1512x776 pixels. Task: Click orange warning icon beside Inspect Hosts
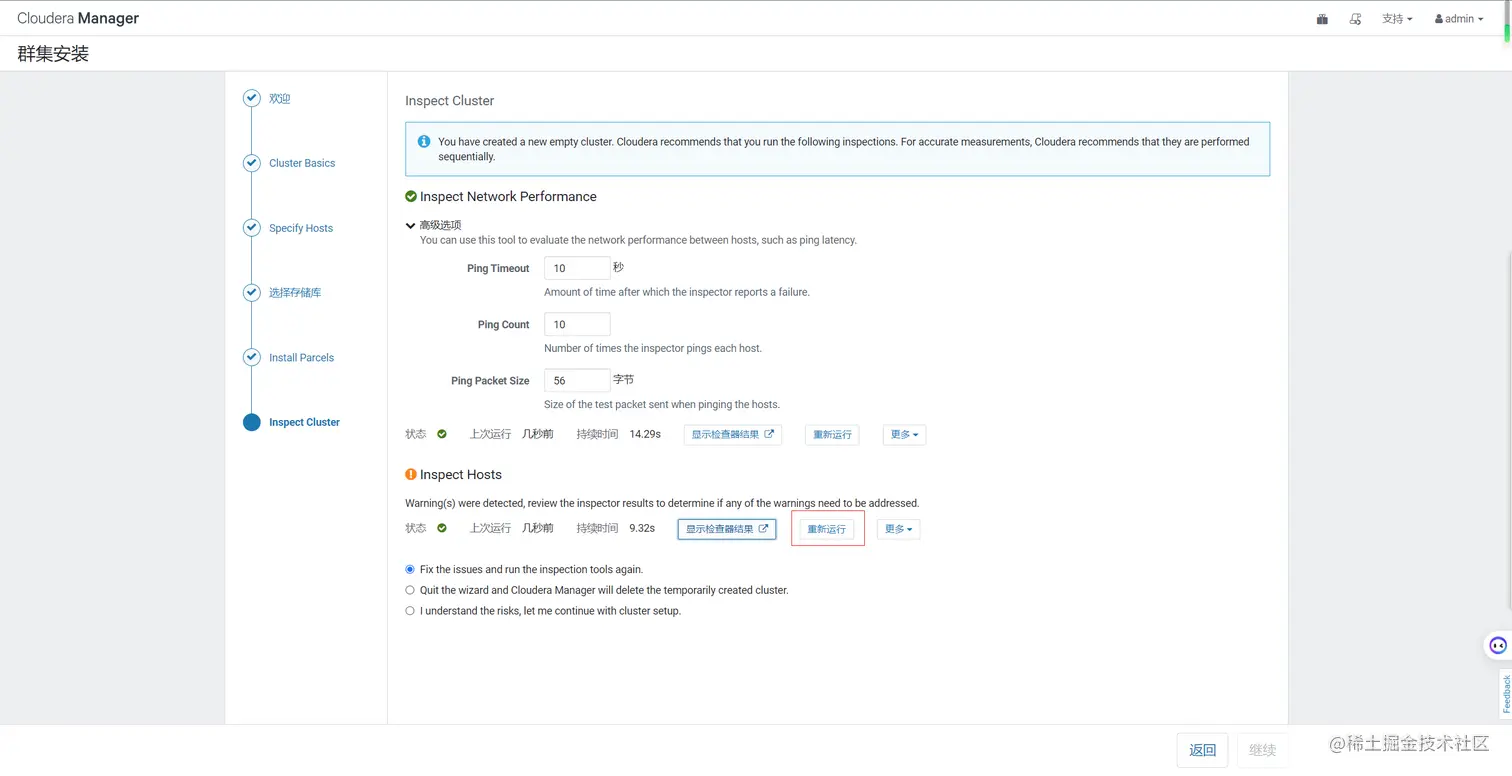click(411, 474)
